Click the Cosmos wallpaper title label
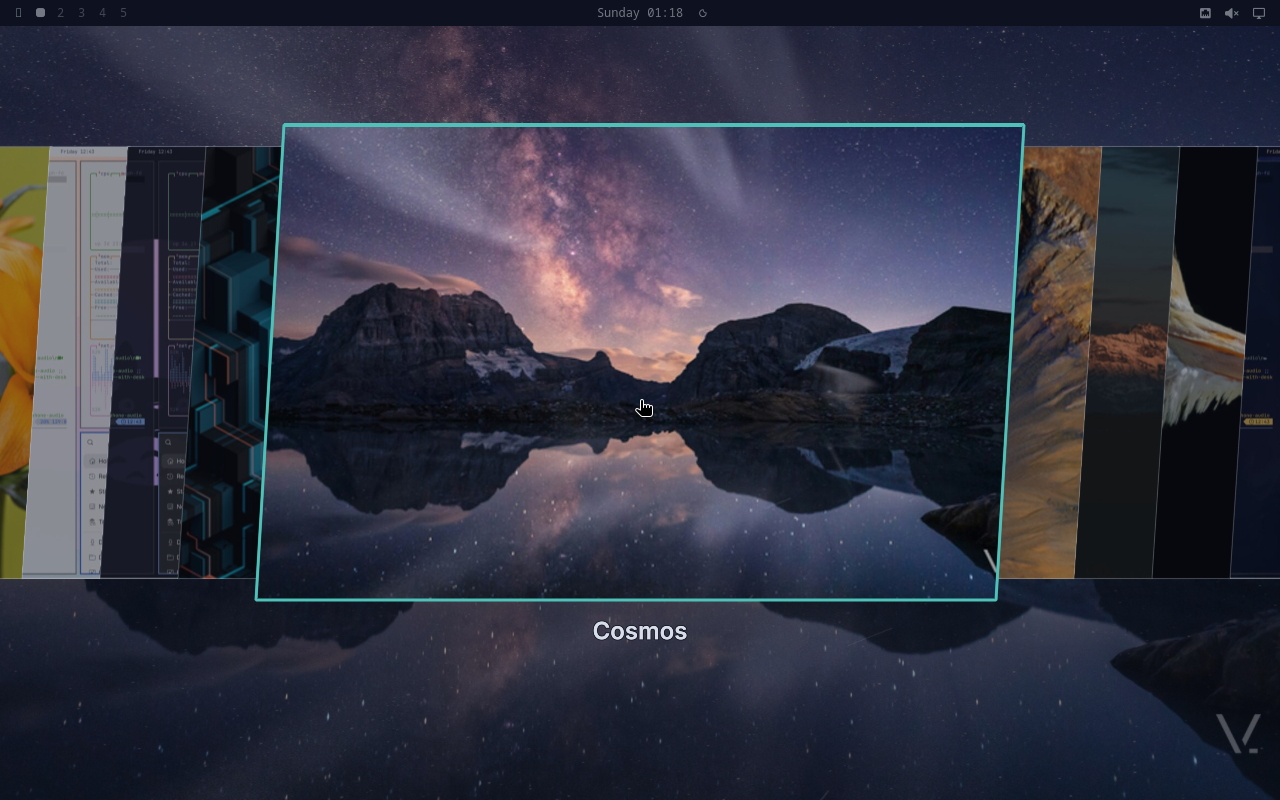1280x800 pixels. [640, 631]
